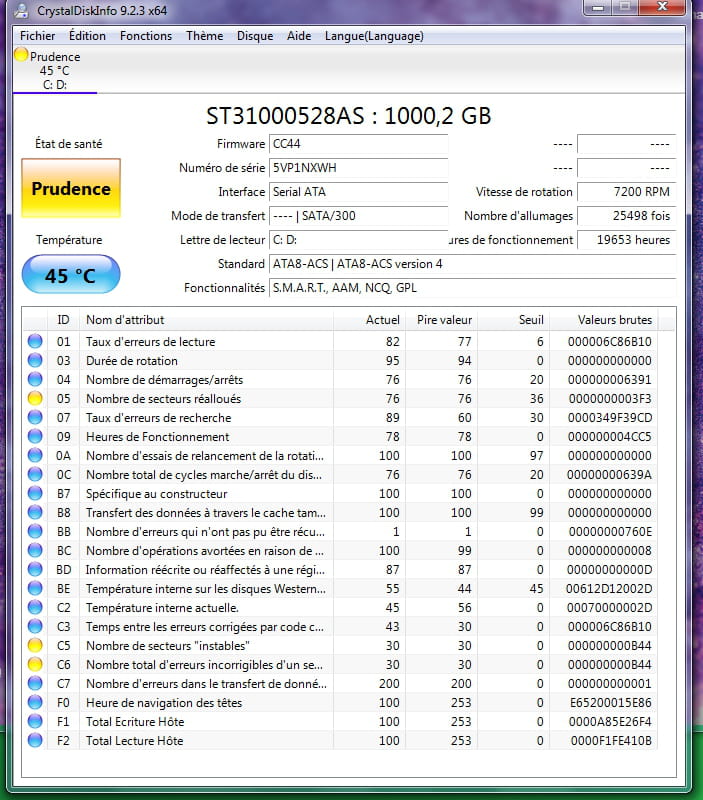Open the Thème menu

(205, 36)
